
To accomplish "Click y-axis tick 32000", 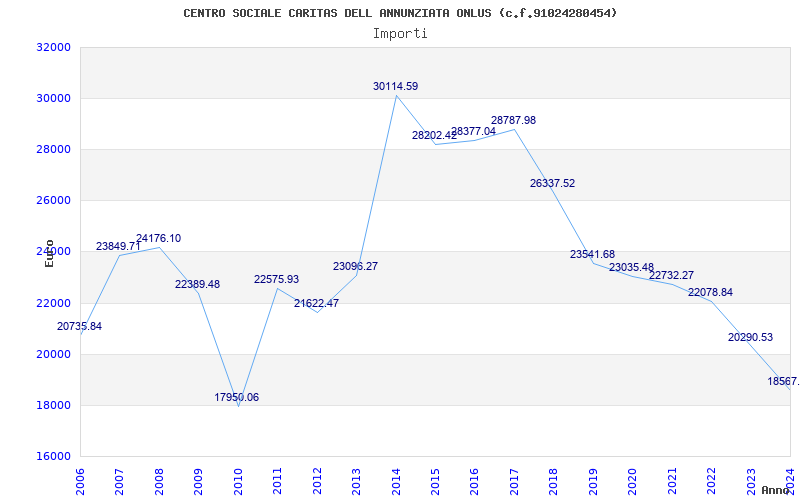I will click(x=53, y=47).
